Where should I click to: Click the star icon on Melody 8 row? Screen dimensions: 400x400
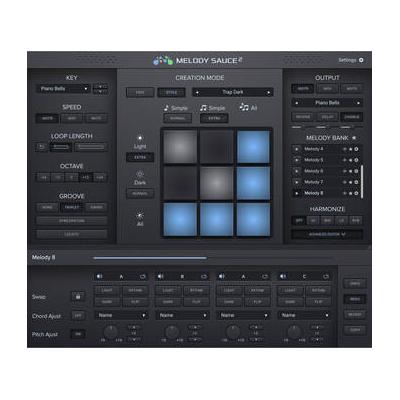point(350,193)
